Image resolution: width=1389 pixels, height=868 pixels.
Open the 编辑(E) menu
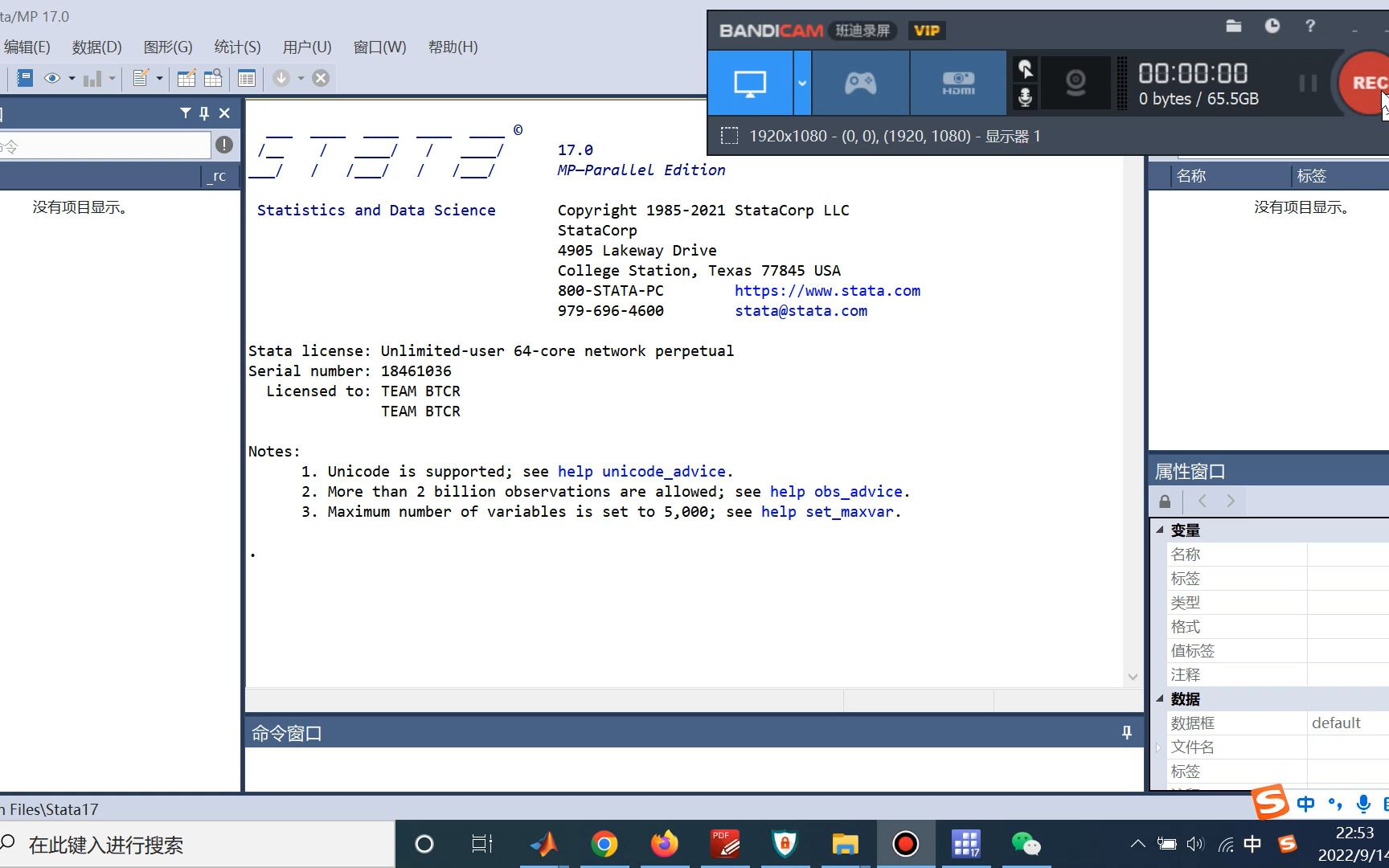27,47
